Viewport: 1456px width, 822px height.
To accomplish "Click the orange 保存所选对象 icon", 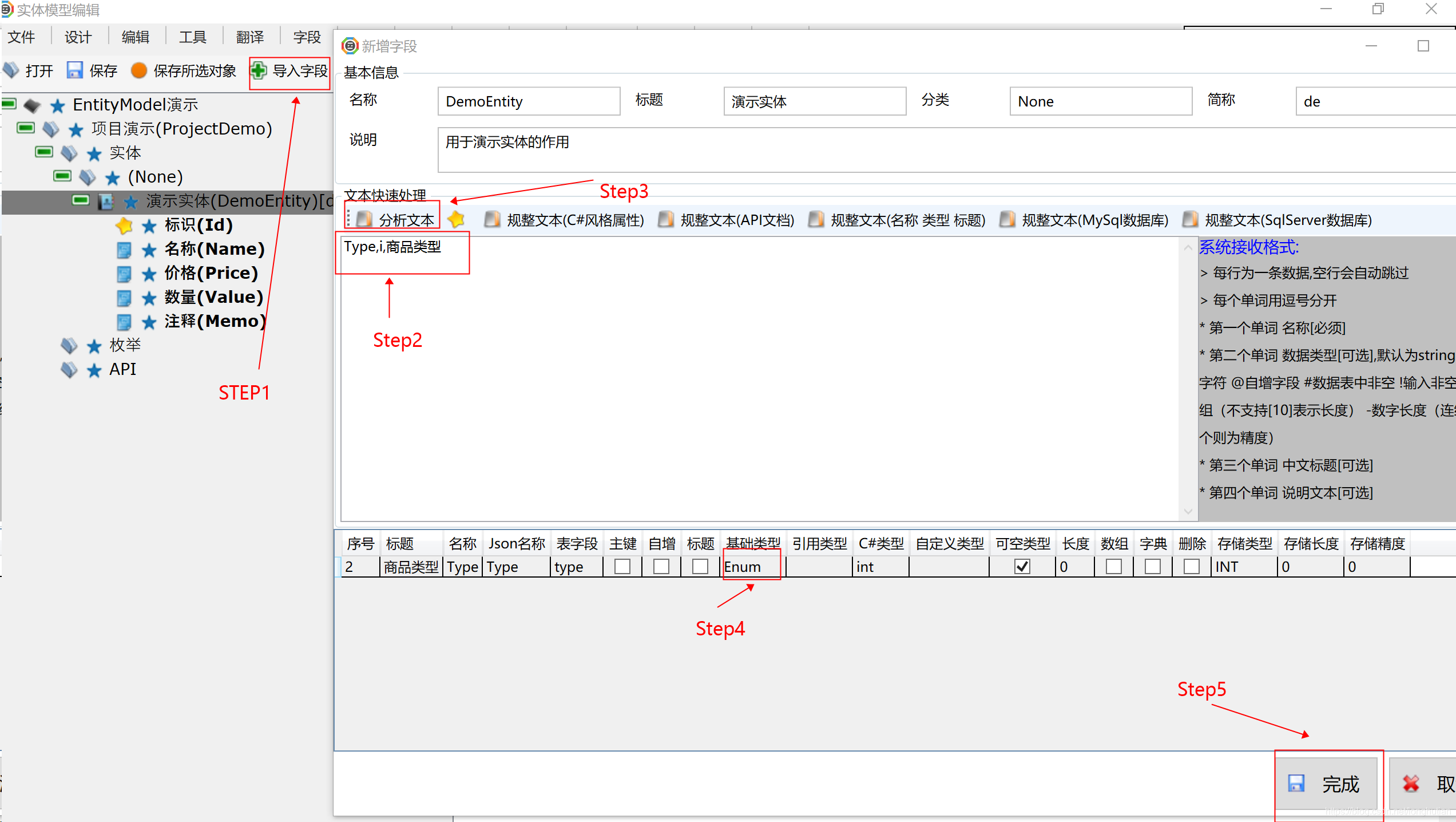I will pyautogui.click(x=138, y=70).
